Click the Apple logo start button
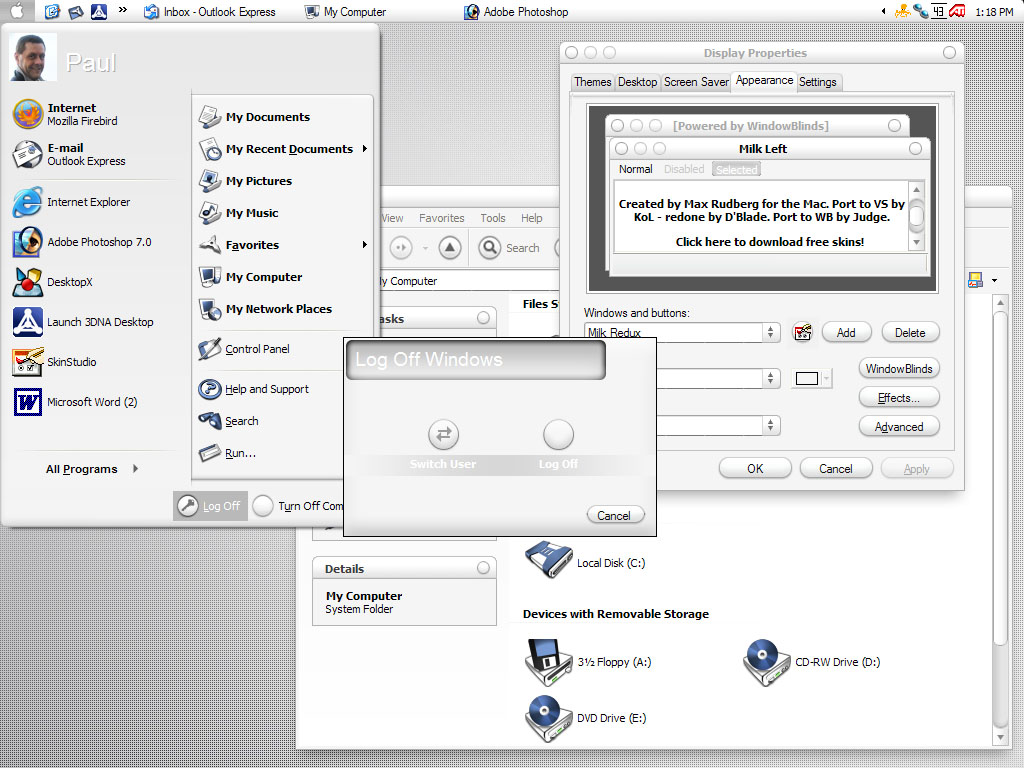 click(x=16, y=10)
